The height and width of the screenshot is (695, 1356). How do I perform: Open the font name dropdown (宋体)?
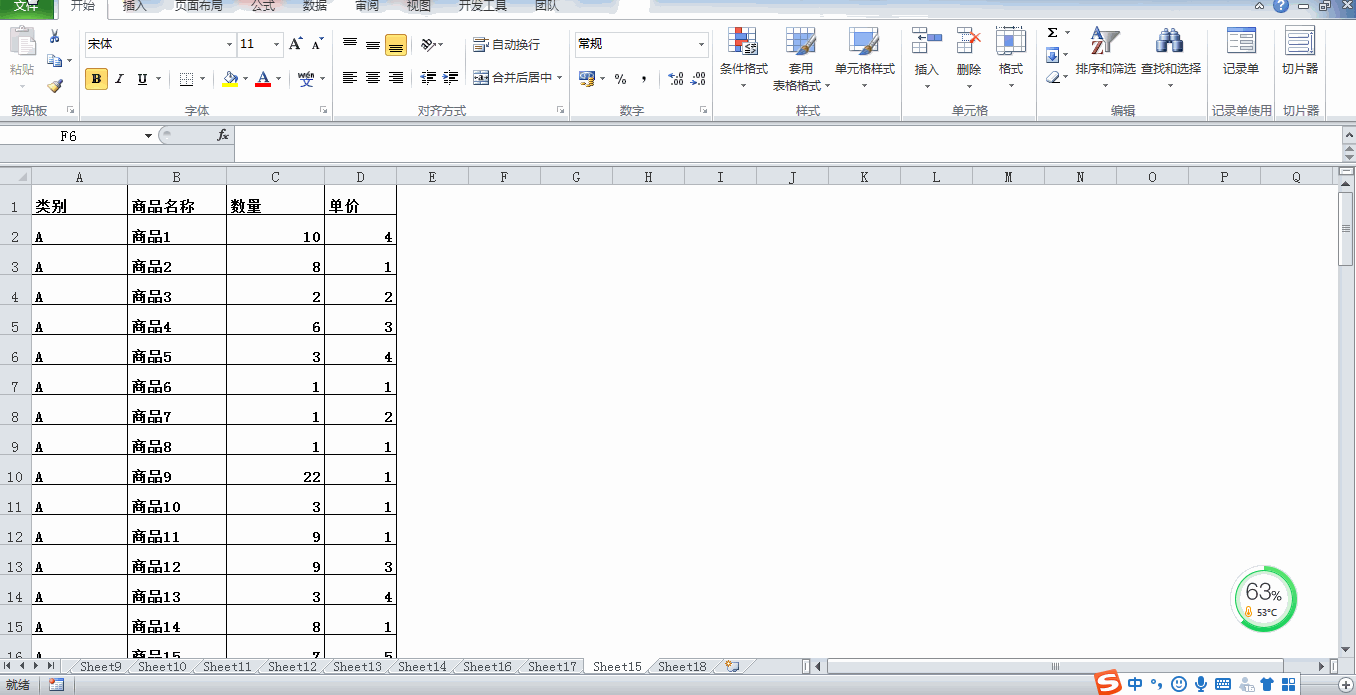229,45
